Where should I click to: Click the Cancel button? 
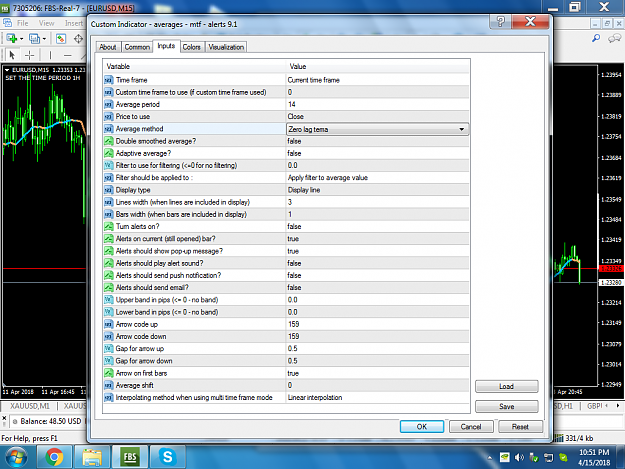point(471,426)
